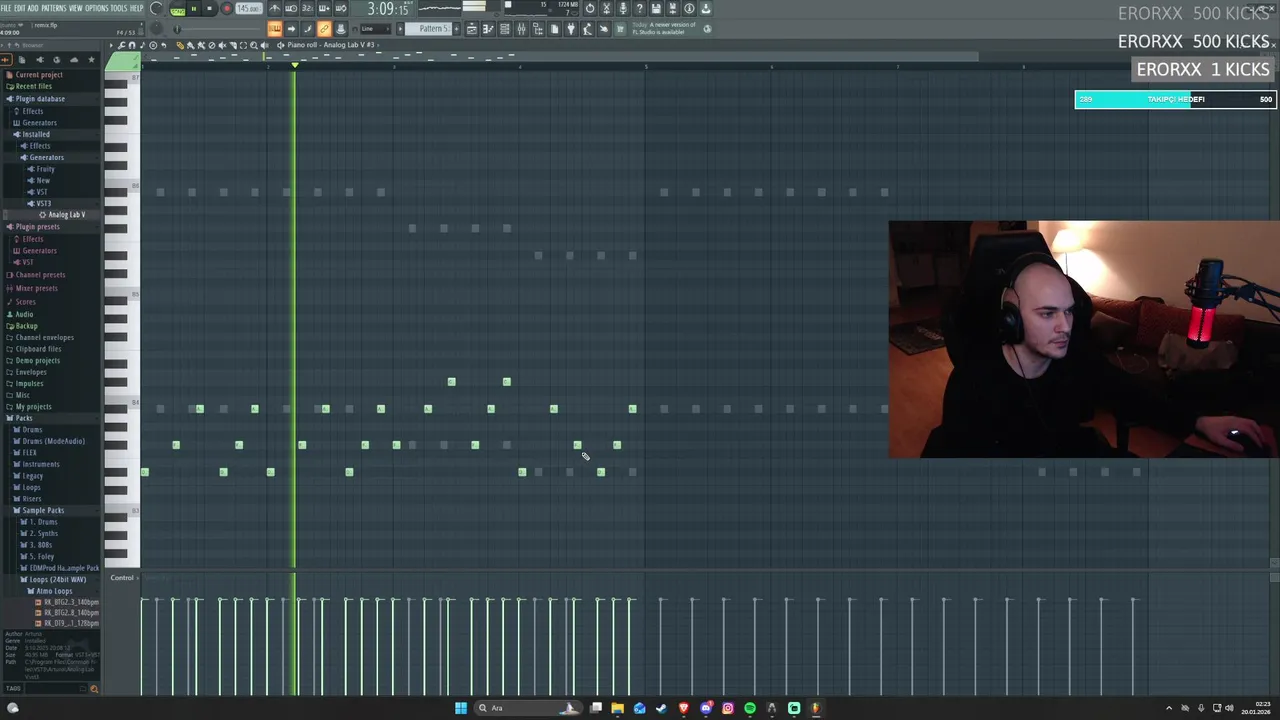Open the ADD menu
Image resolution: width=1280 pixels, height=720 pixels.
pos(33,8)
